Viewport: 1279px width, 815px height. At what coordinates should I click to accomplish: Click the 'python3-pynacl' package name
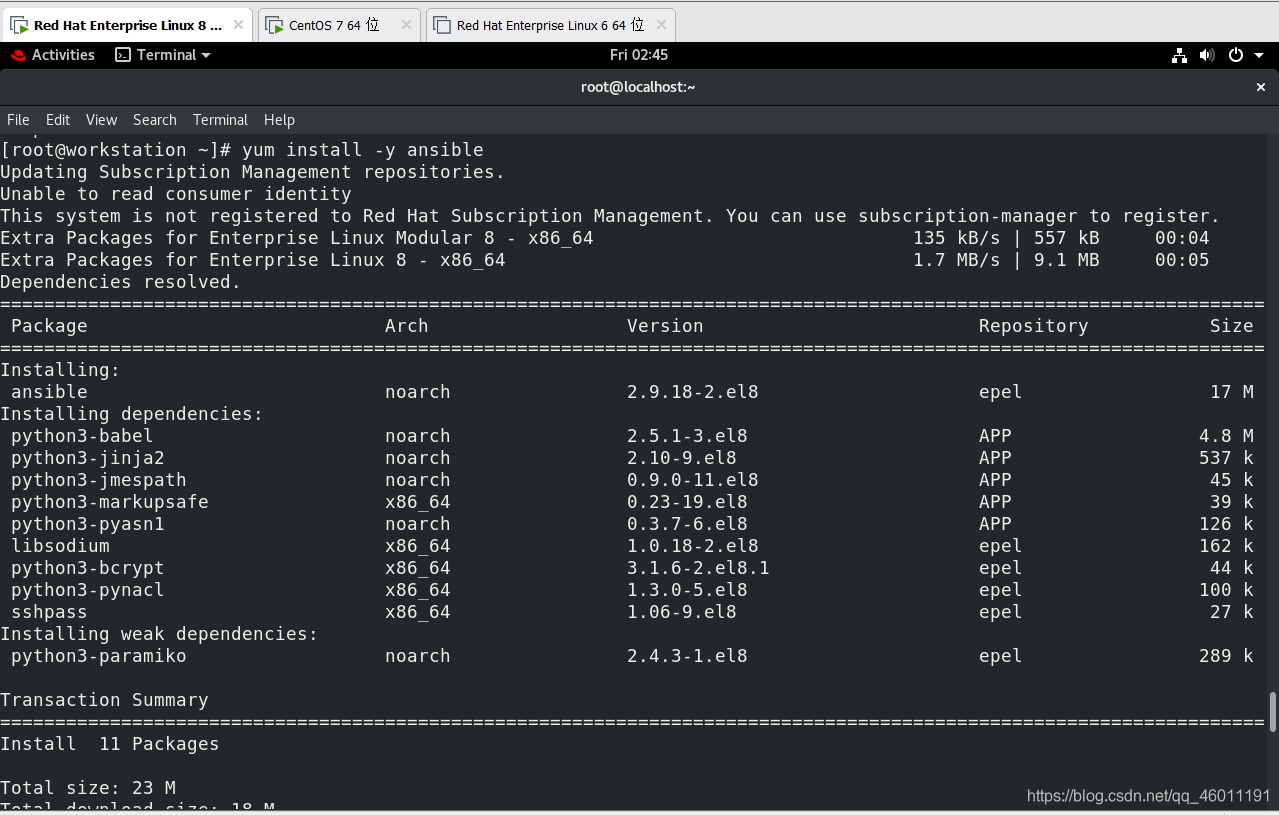click(88, 590)
